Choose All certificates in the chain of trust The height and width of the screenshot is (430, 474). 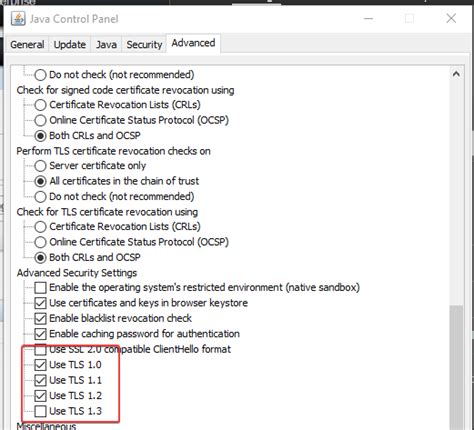pos(40,181)
